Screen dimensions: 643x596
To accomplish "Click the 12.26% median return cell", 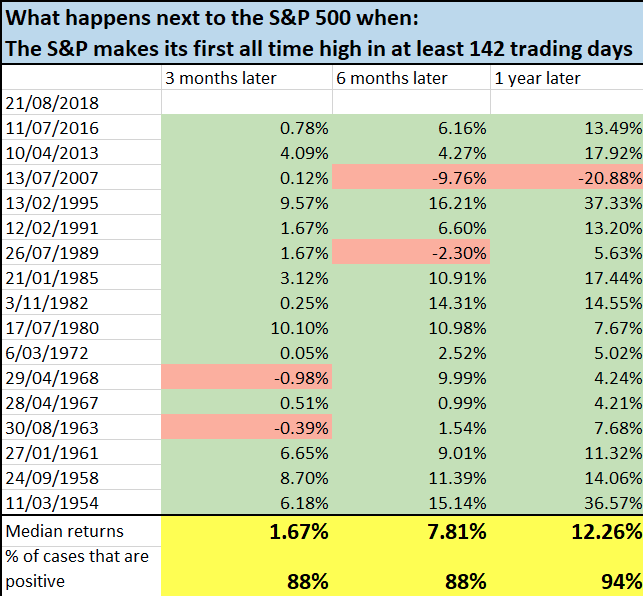I will 566,531.
